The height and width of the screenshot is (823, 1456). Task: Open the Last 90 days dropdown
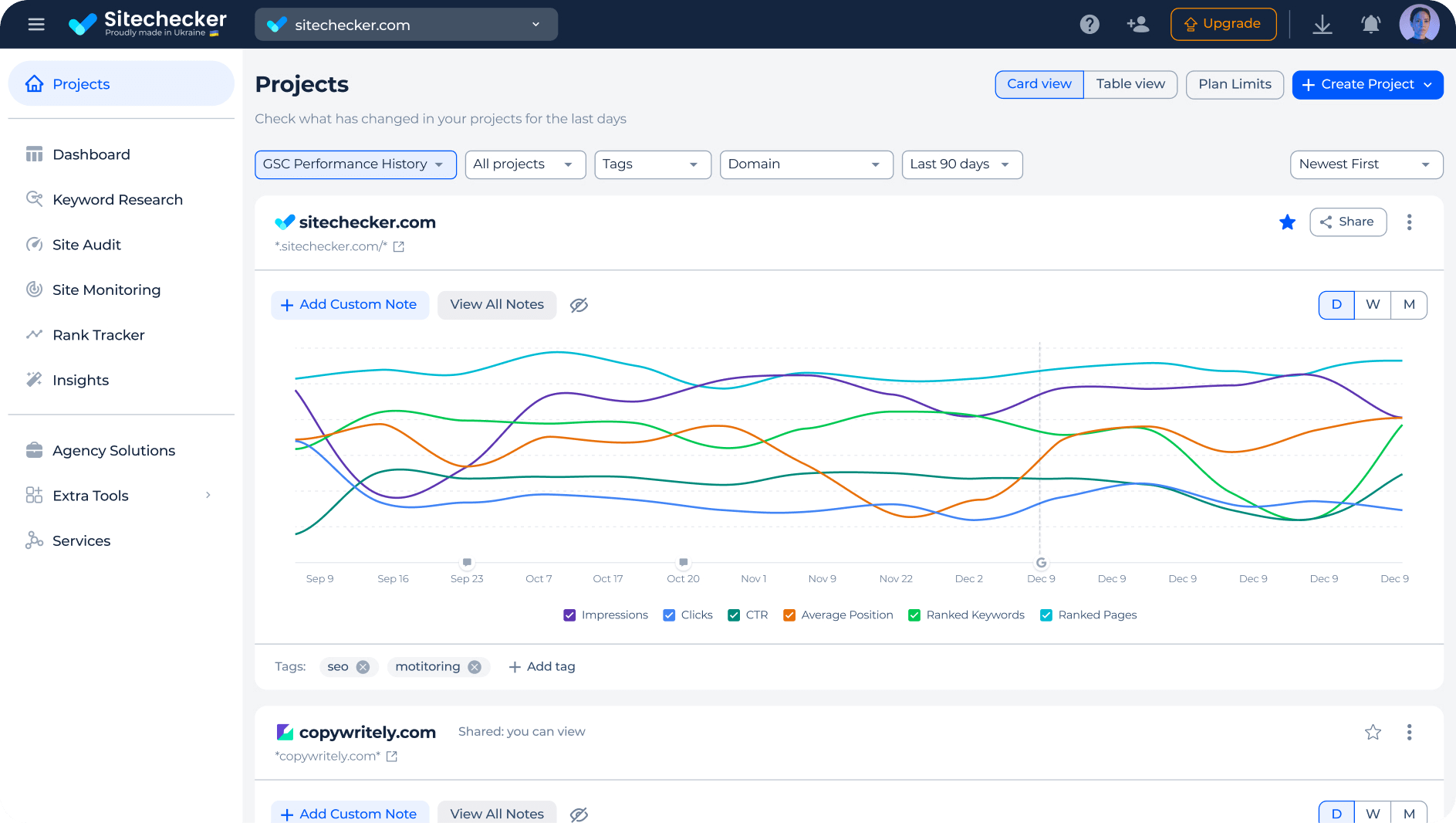(962, 164)
